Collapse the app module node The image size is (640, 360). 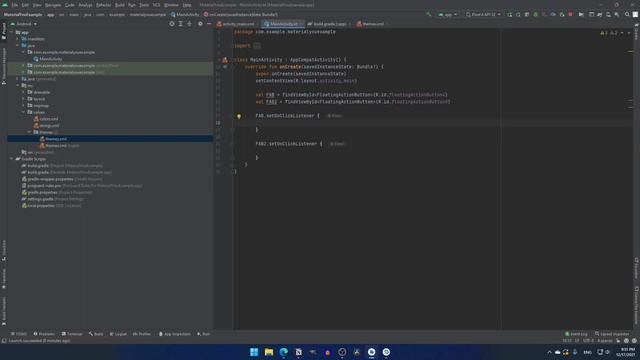coord(12,32)
